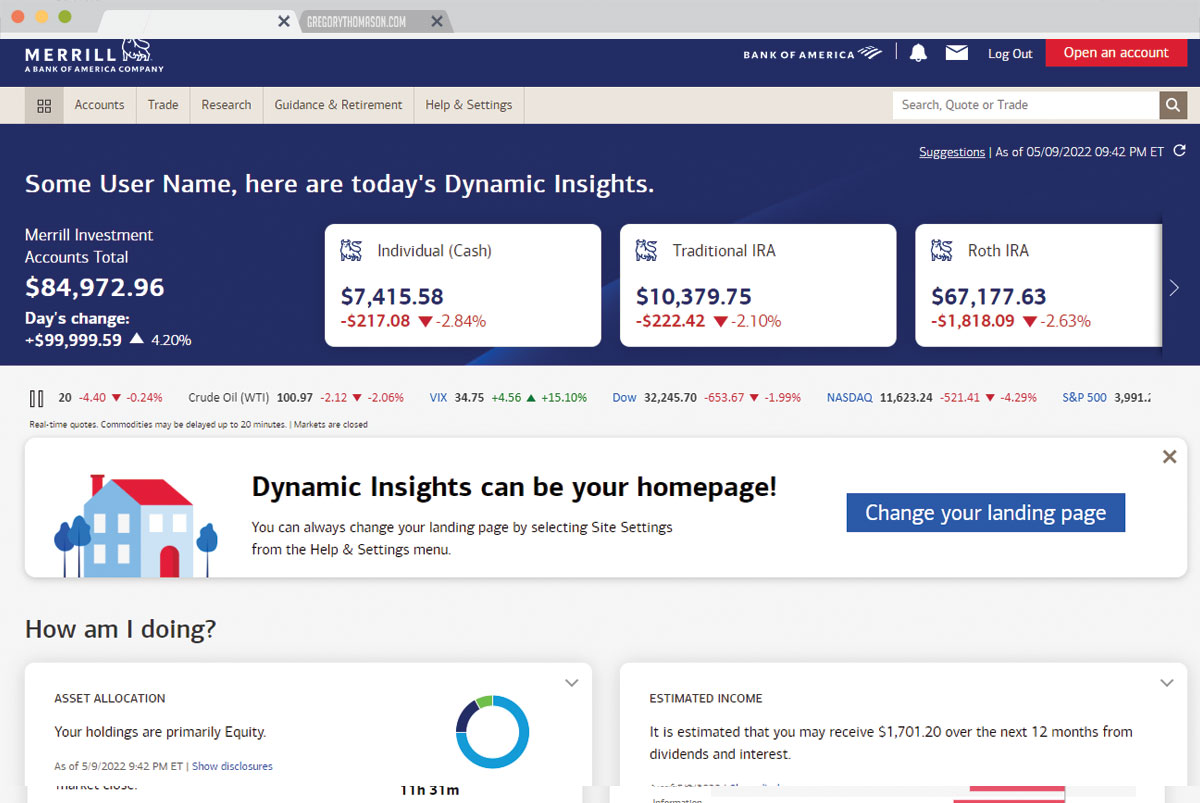Click the S&P 500 ticker link
The width and height of the screenshot is (1200, 803).
point(1084,397)
